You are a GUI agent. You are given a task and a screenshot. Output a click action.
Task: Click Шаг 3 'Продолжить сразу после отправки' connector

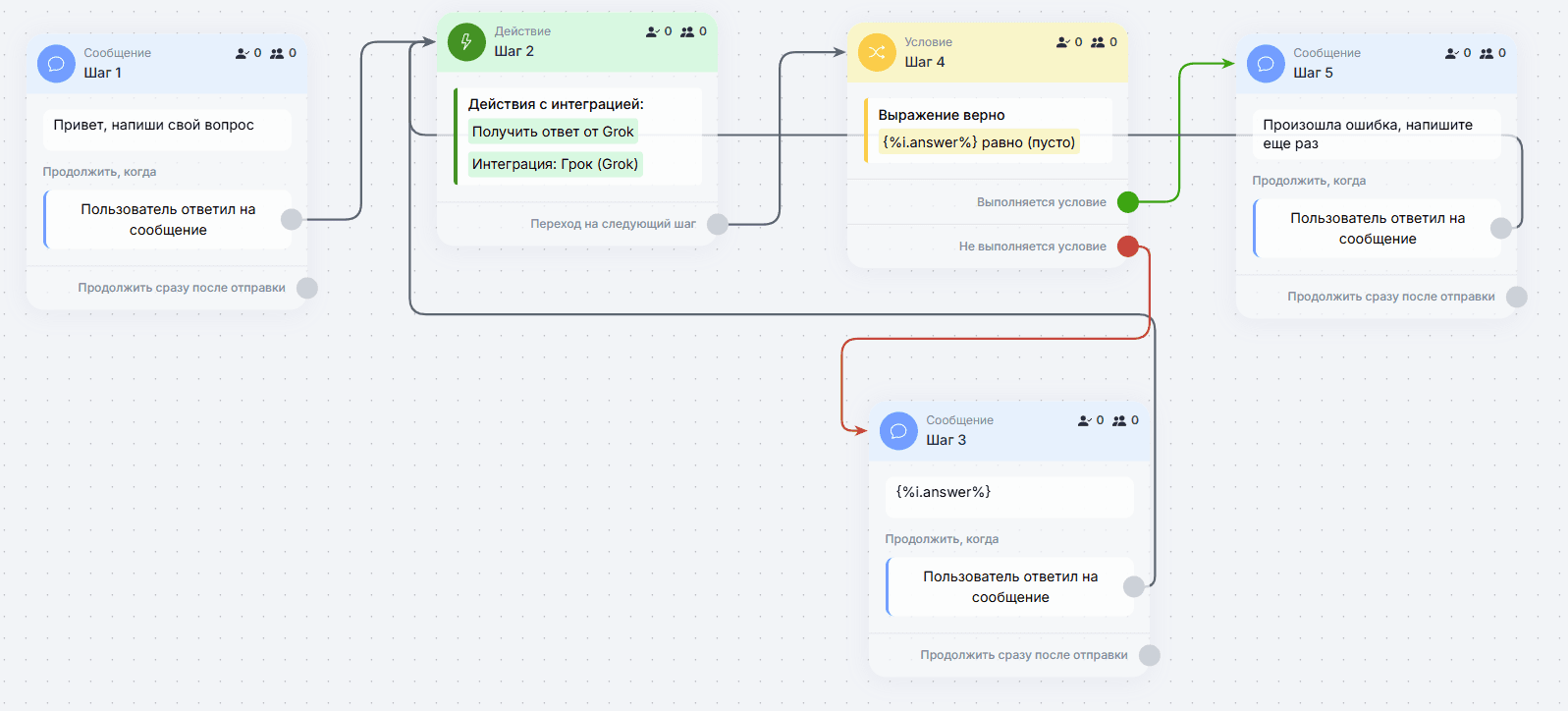coord(1150,655)
